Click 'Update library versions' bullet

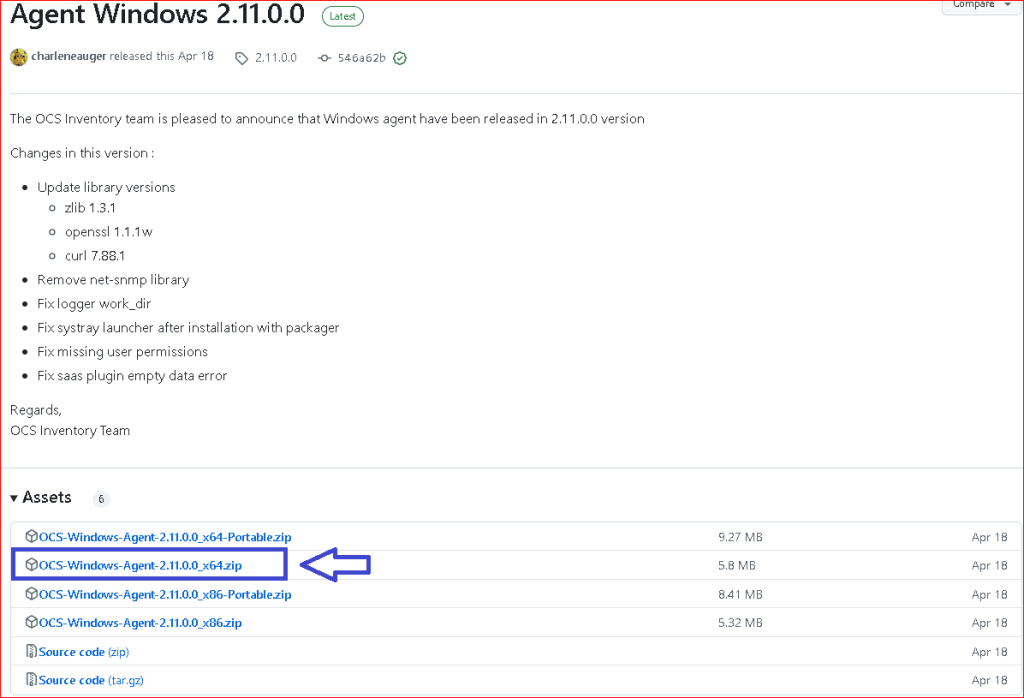click(106, 187)
